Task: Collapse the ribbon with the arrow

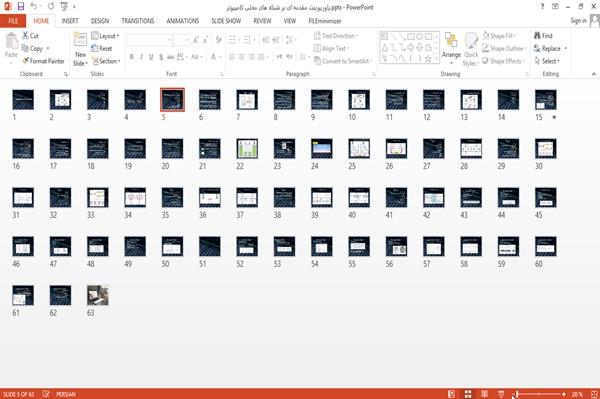Action: pos(594,74)
